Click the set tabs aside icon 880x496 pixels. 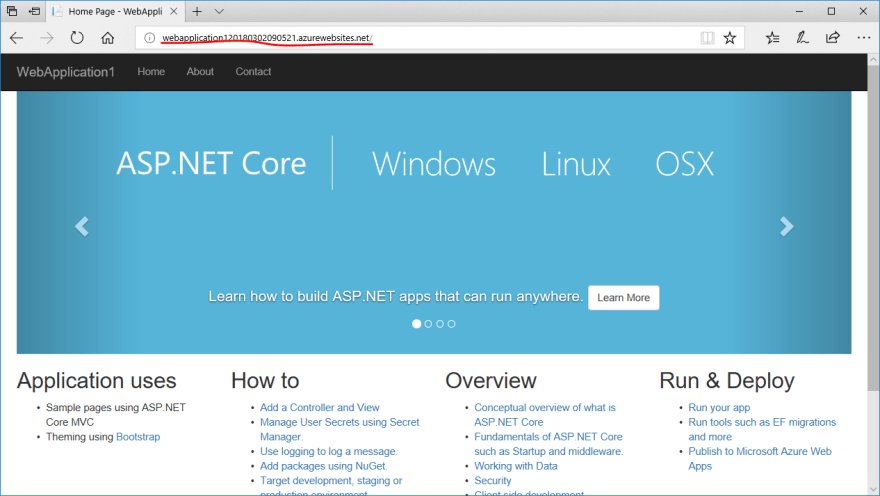[x=34, y=11]
